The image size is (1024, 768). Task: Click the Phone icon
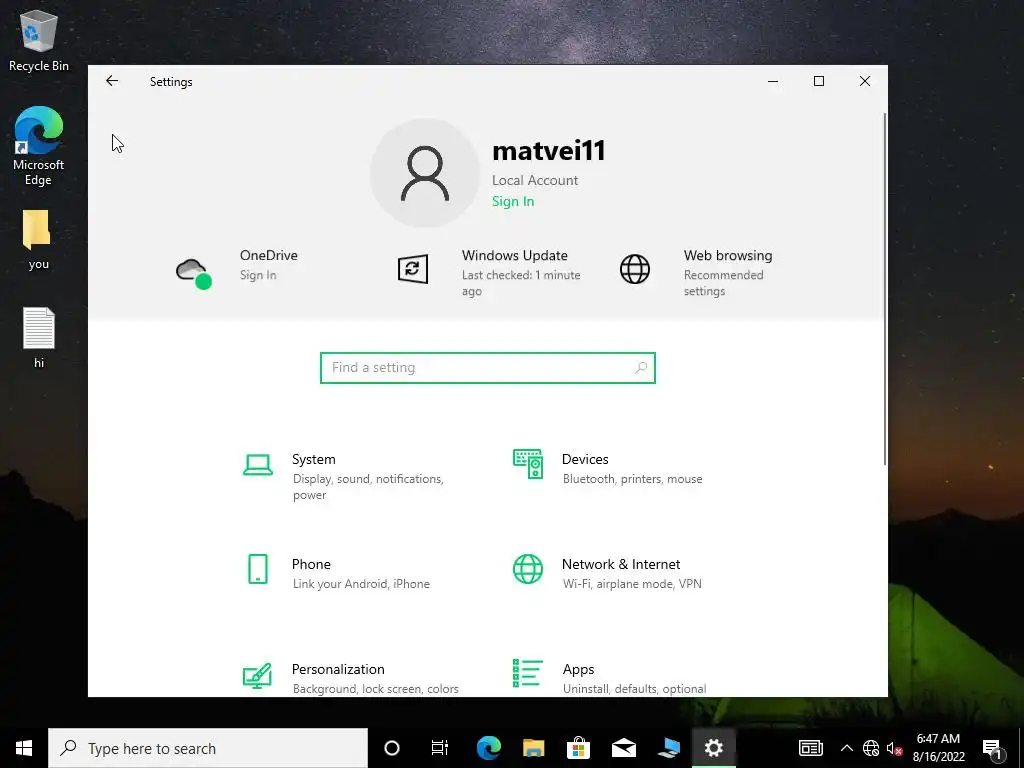[258, 569]
